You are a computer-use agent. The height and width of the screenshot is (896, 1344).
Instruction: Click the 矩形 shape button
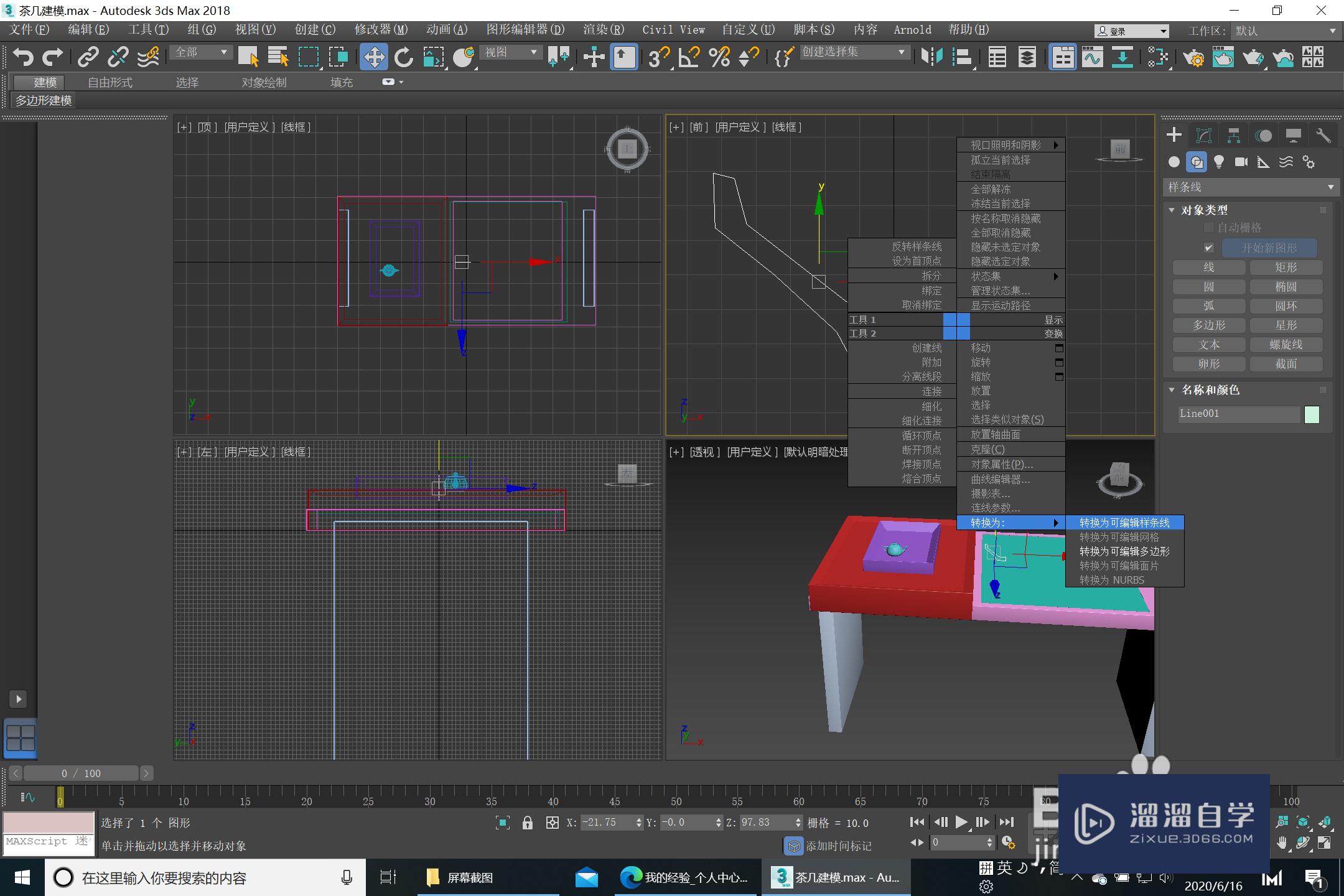[x=1286, y=268]
